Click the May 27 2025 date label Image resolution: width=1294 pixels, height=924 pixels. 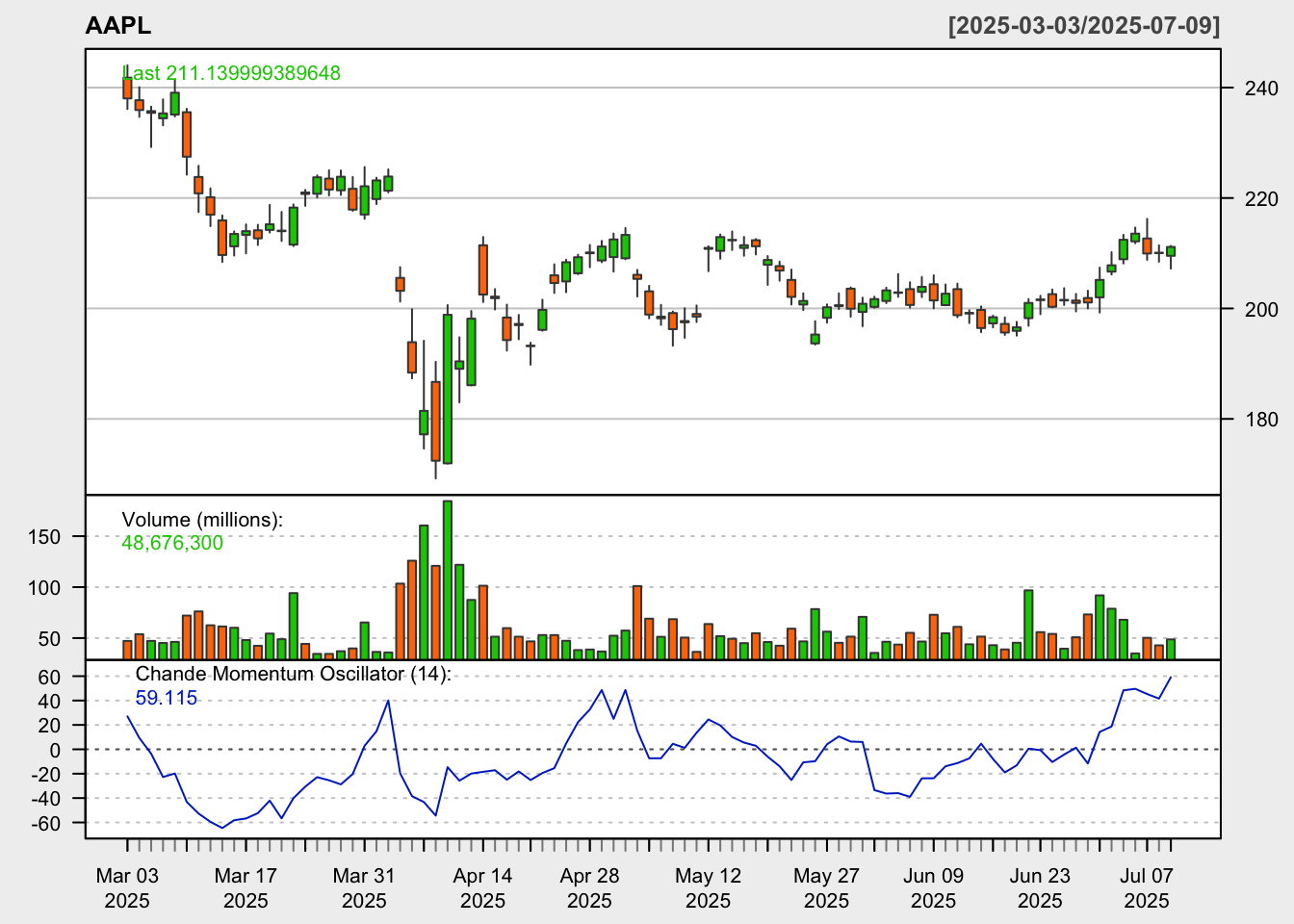click(x=826, y=888)
